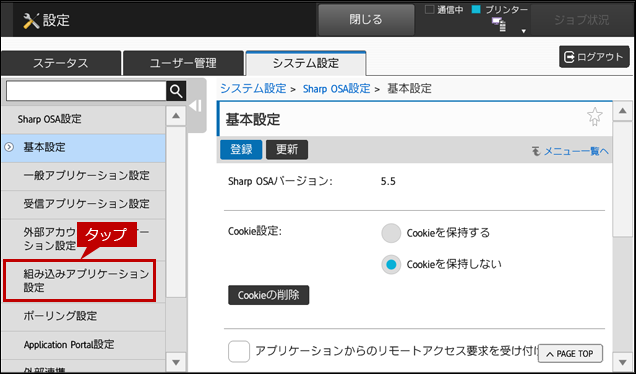Screen dimensions: 636x374
Task: Click Sharp OSA設定 breadcrumb link
Action: point(336,88)
